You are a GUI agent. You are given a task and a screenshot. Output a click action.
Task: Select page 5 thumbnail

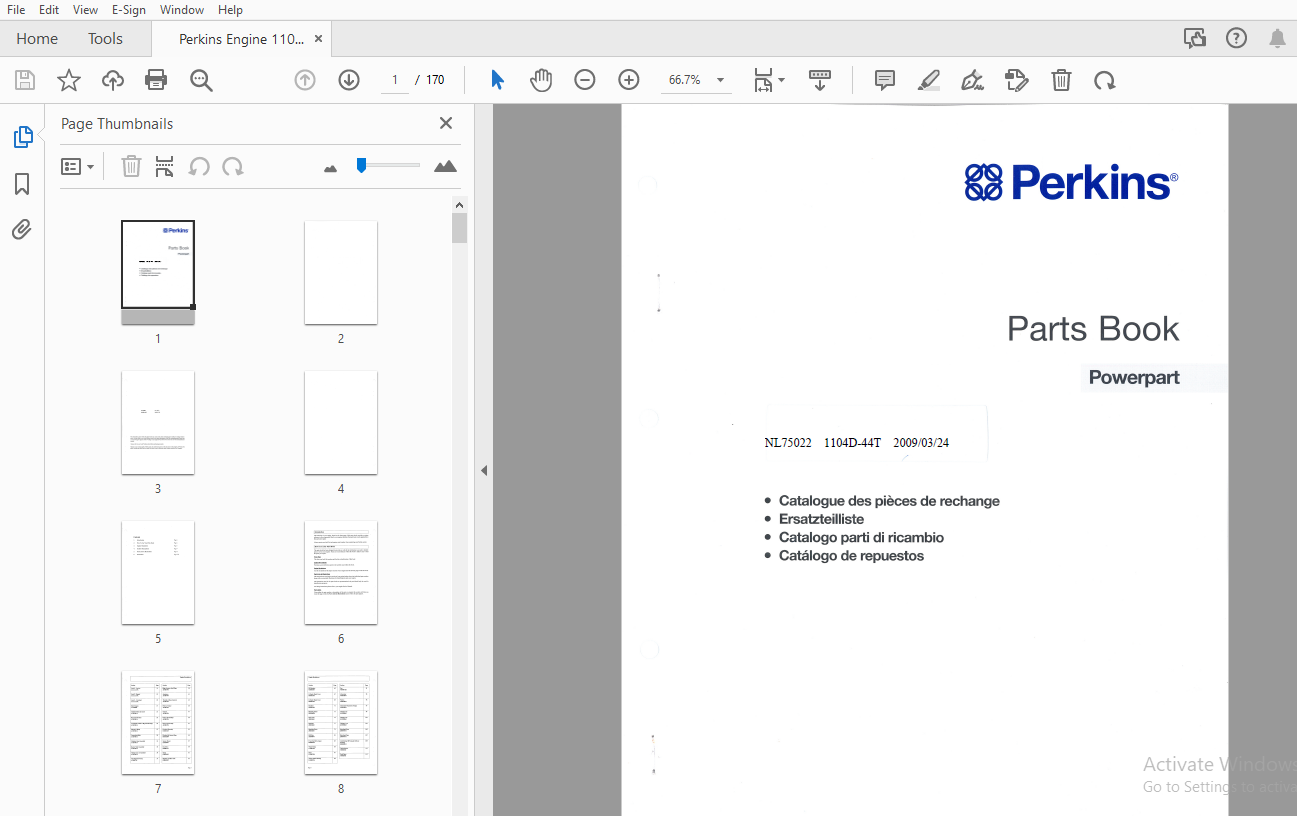click(x=158, y=572)
